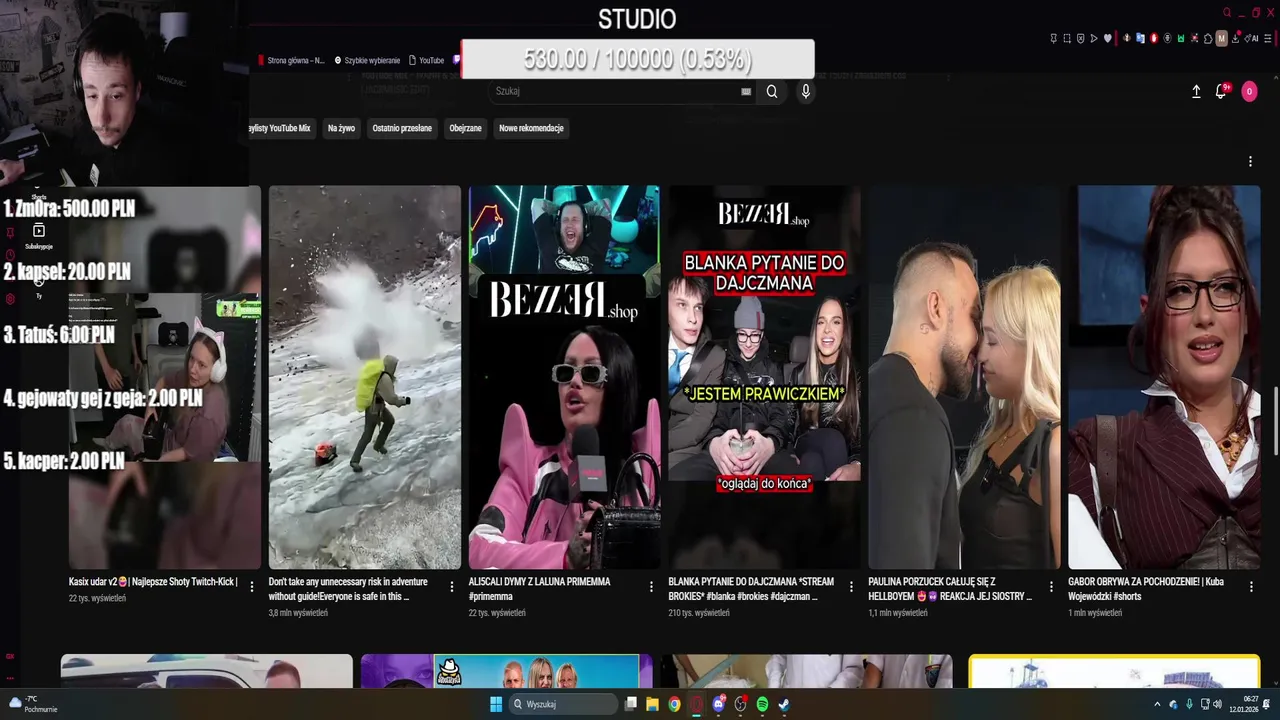
Task: Click the speaker volume tray icon
Action: coord(1218,704)
